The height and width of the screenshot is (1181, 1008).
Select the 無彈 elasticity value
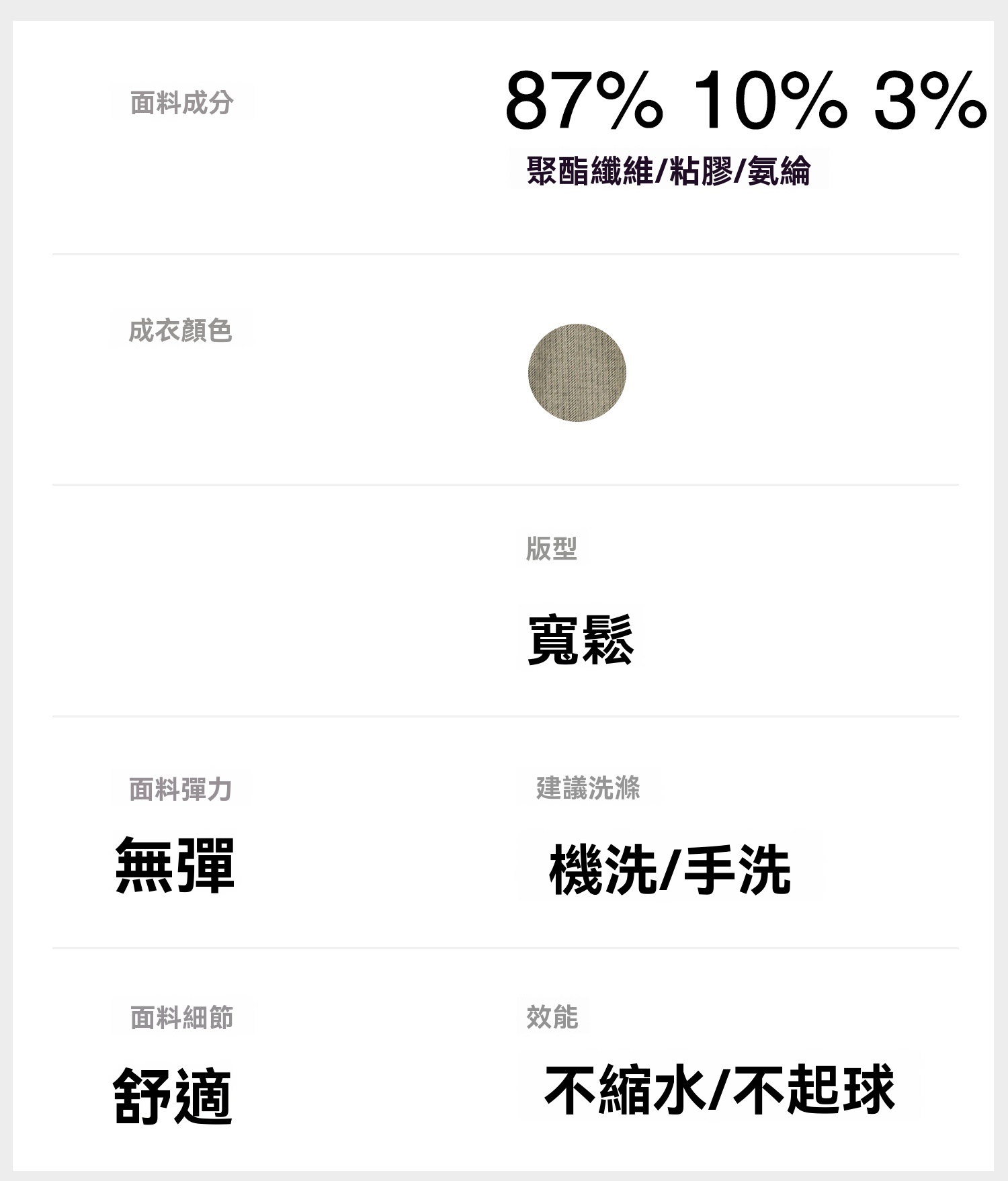coord(175,866)
